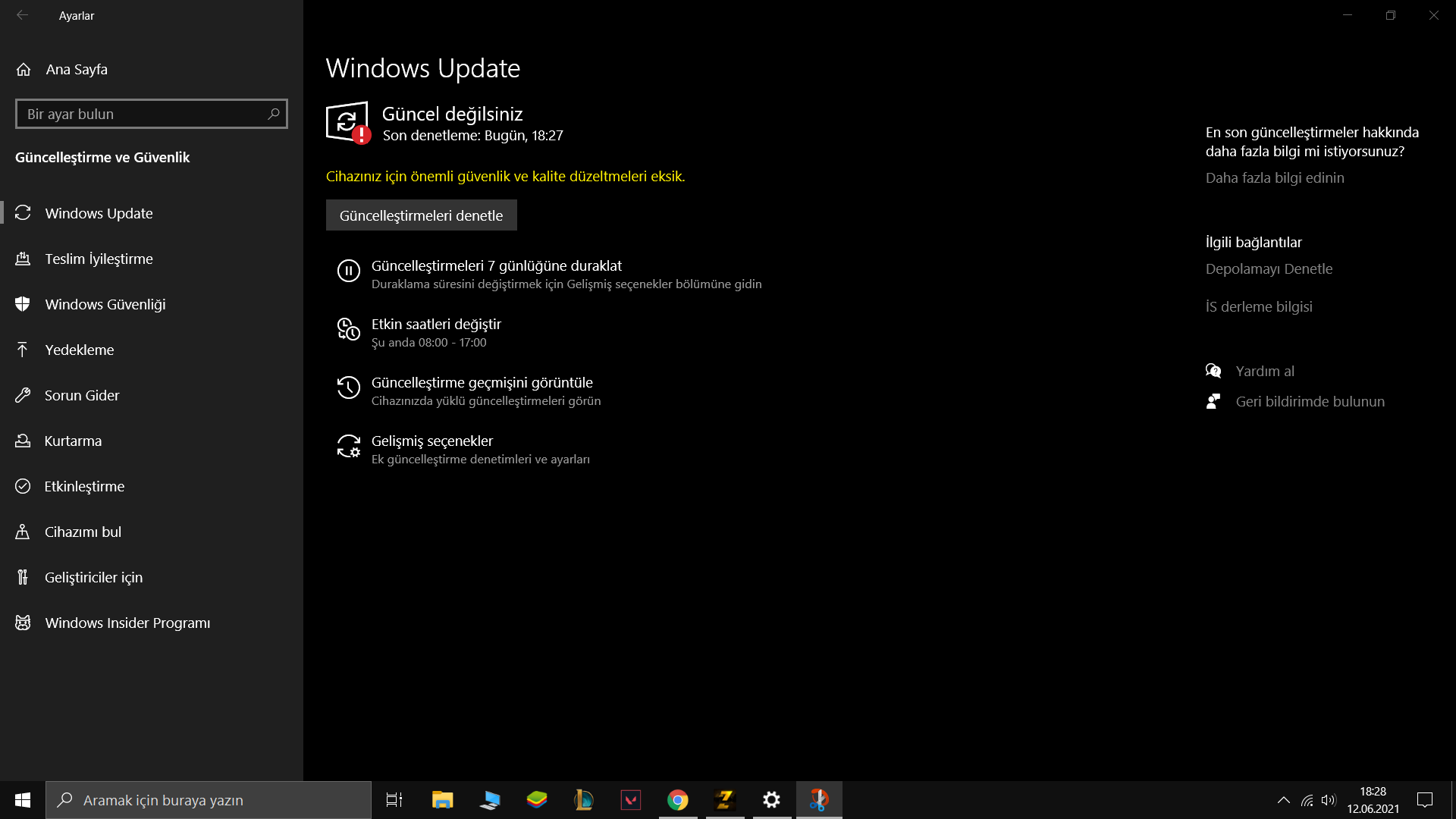This screenshot has height=819, width=1456.
Task: Click Depolamayı Denetle link
Action: tap(1269, 268)
